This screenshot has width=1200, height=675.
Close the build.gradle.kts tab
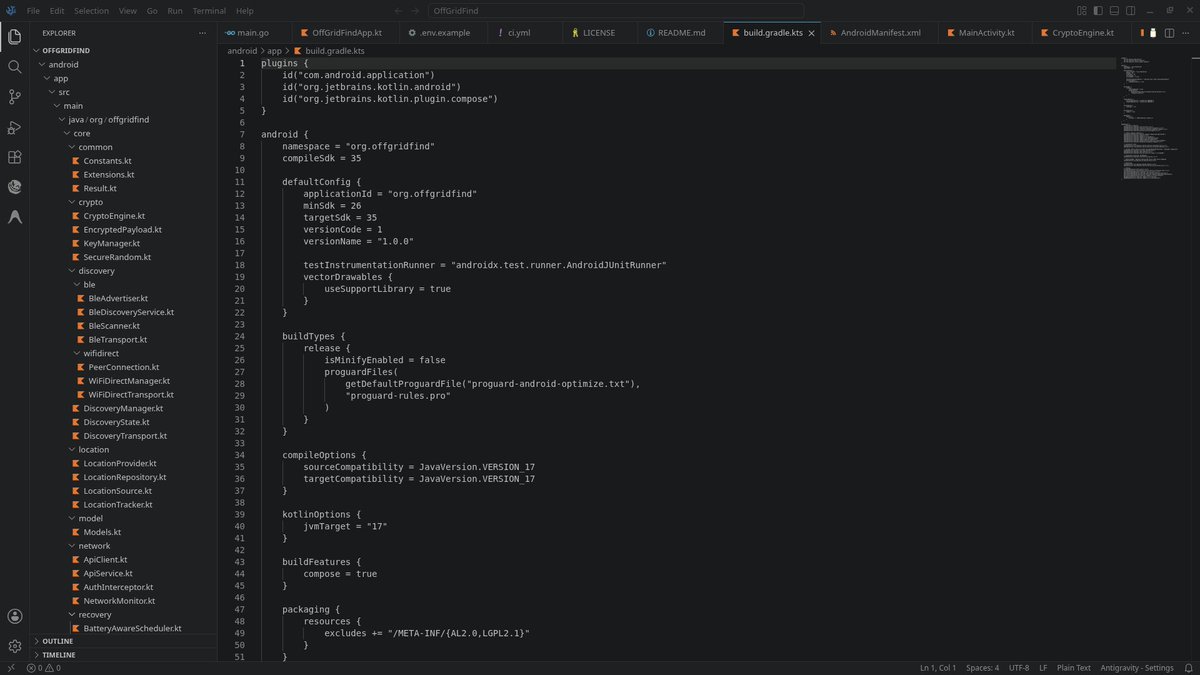click(x=811, y=33)
